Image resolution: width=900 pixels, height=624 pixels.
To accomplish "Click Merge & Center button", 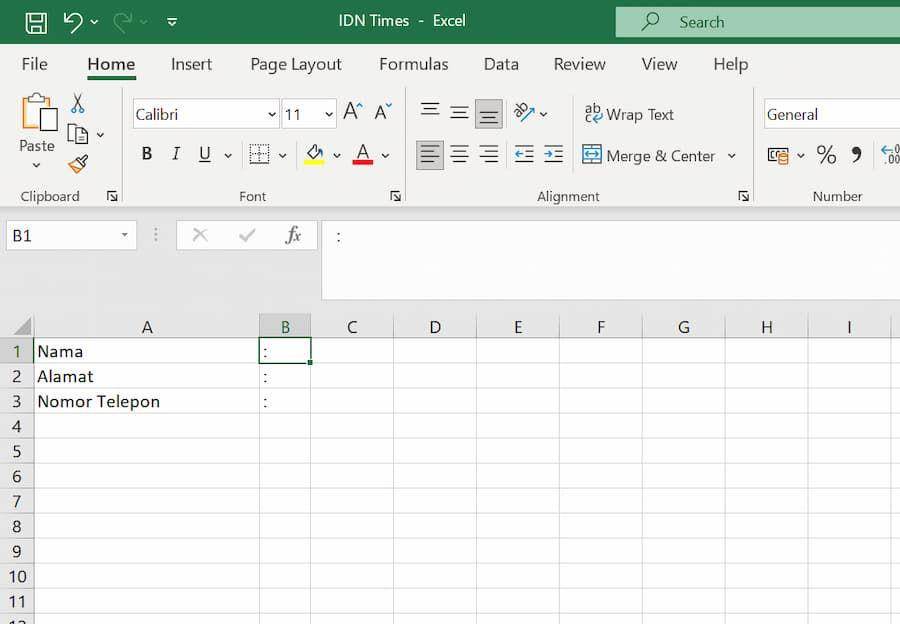I will pyautogui.click(x=649, y=156).
